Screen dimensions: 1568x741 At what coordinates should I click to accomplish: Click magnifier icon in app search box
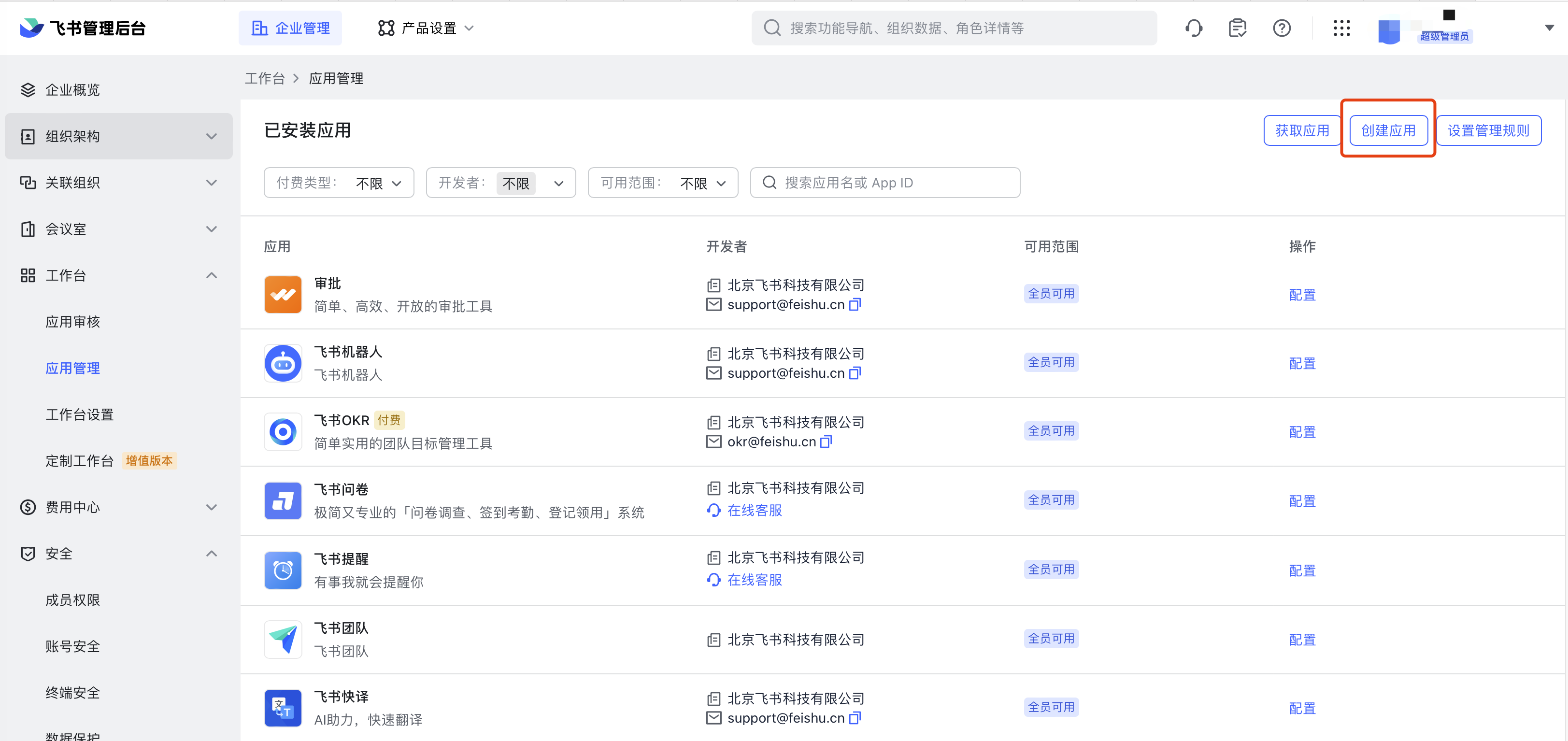coord(770,183)
